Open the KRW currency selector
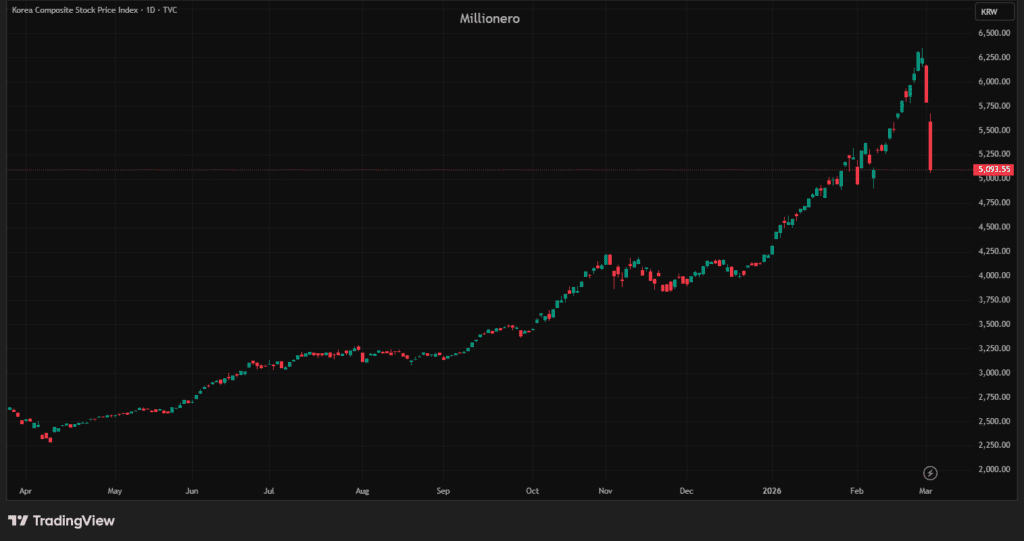Screen dimensions: 1024x541 tap(989, 12)
